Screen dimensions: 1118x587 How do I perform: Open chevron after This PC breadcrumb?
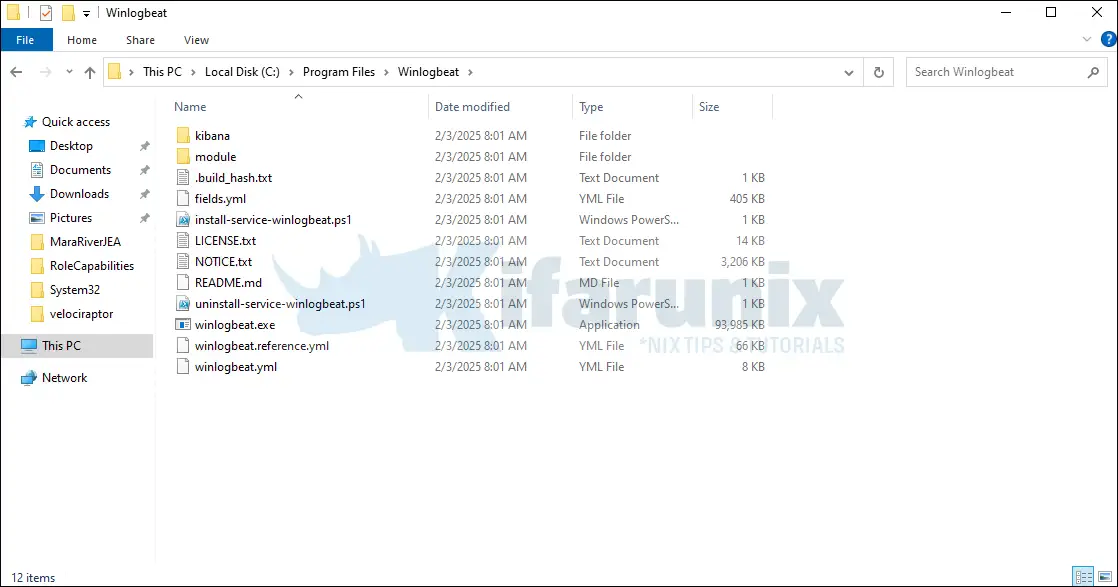[193, 72]
